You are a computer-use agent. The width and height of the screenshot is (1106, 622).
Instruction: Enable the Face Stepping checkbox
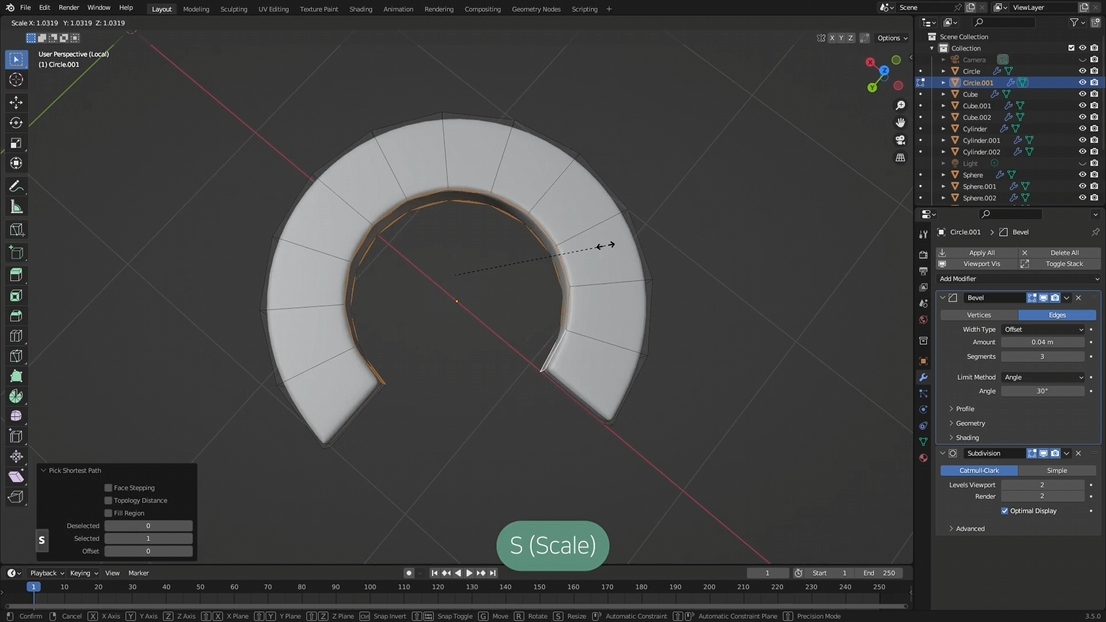click(x=108, y=487)
